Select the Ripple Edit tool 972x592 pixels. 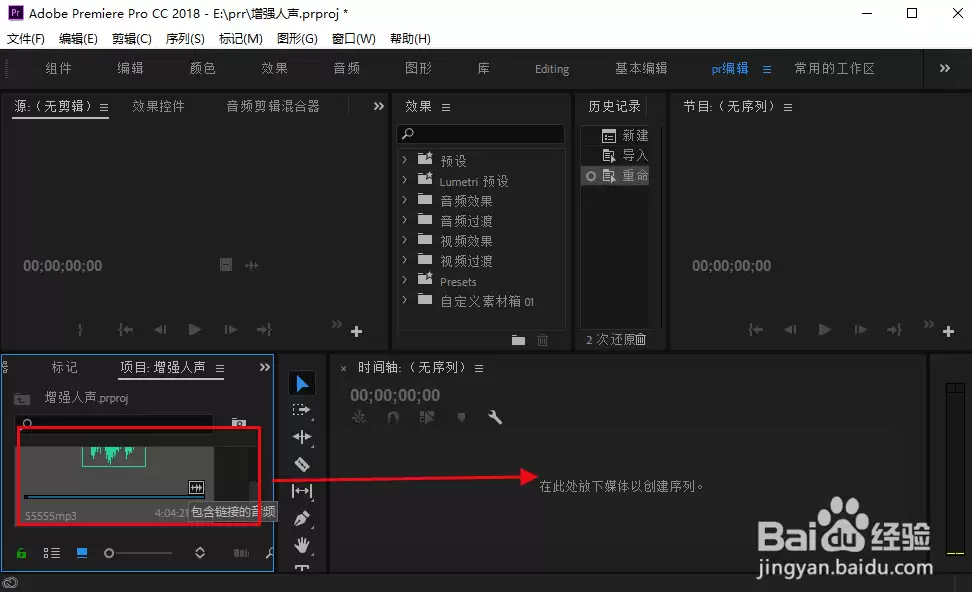tap(302, 437)
